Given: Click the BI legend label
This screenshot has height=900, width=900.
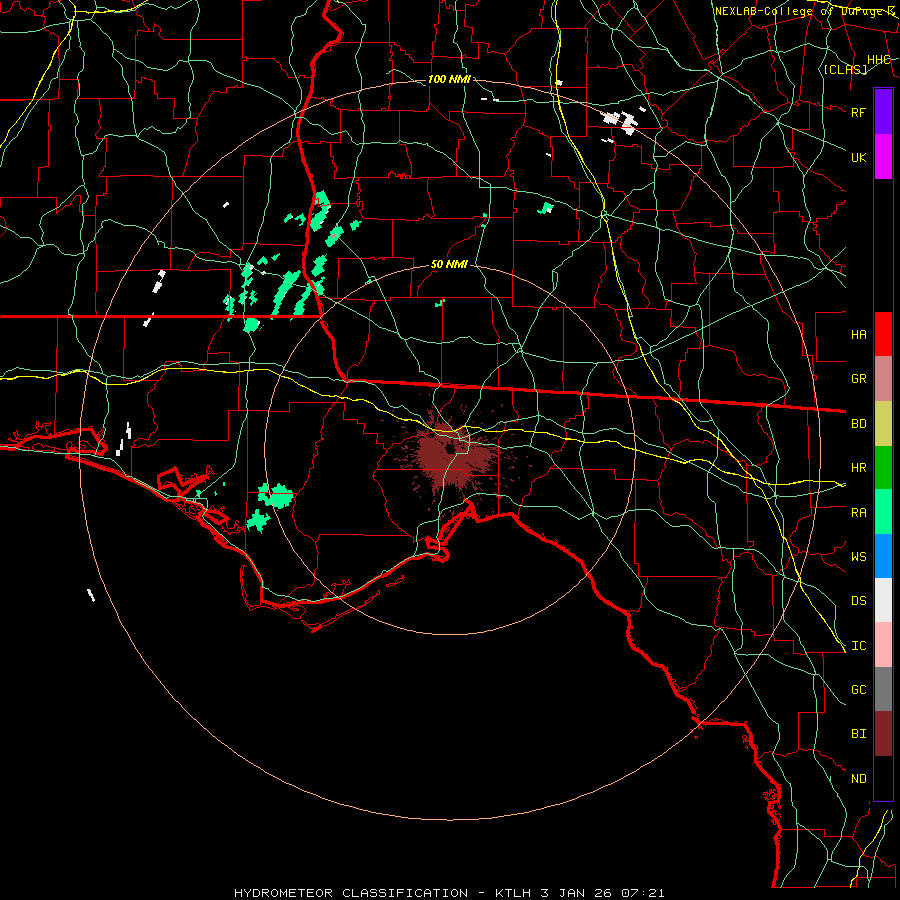Looking at the screenshot, I should click(859, 734).
